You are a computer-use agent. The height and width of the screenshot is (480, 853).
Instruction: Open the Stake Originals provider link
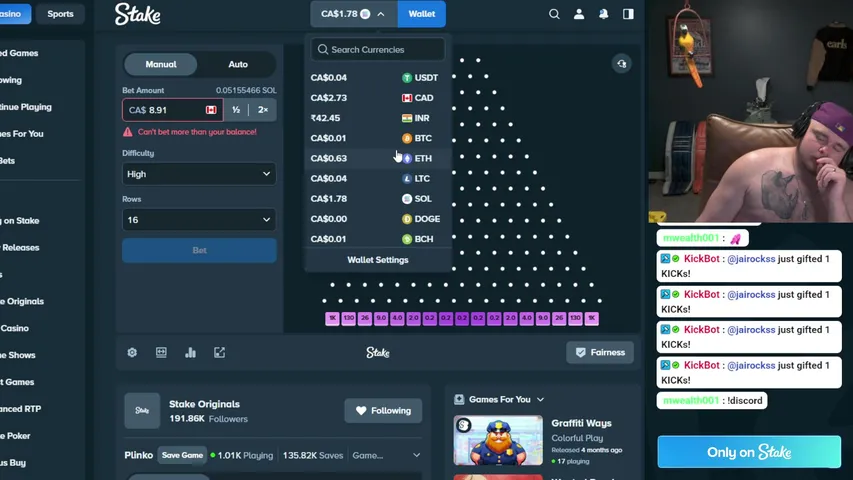(x=204, y=404)
